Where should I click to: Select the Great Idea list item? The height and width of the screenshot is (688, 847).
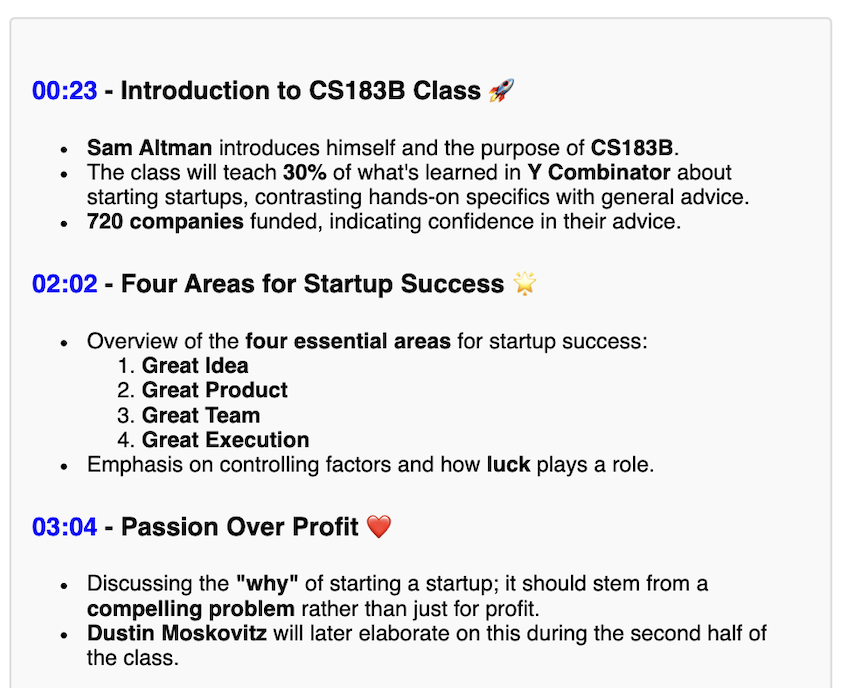pyautogui.click(x=195, y=366)
